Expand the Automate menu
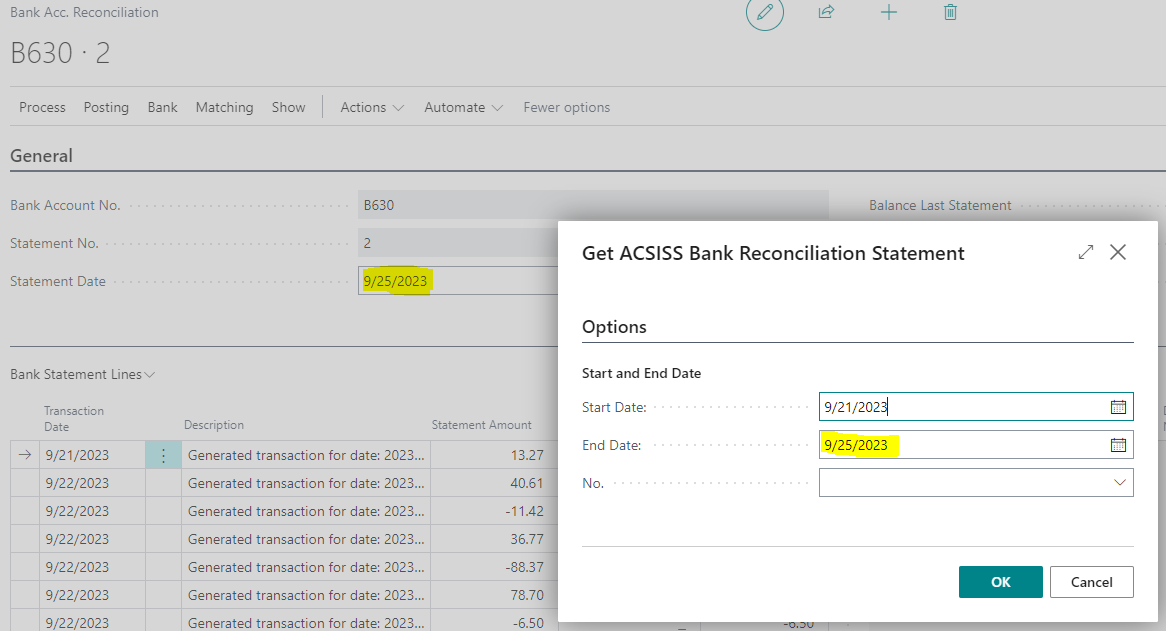The height and width of the screenshot is (631, 1166). tap(463, 107)
